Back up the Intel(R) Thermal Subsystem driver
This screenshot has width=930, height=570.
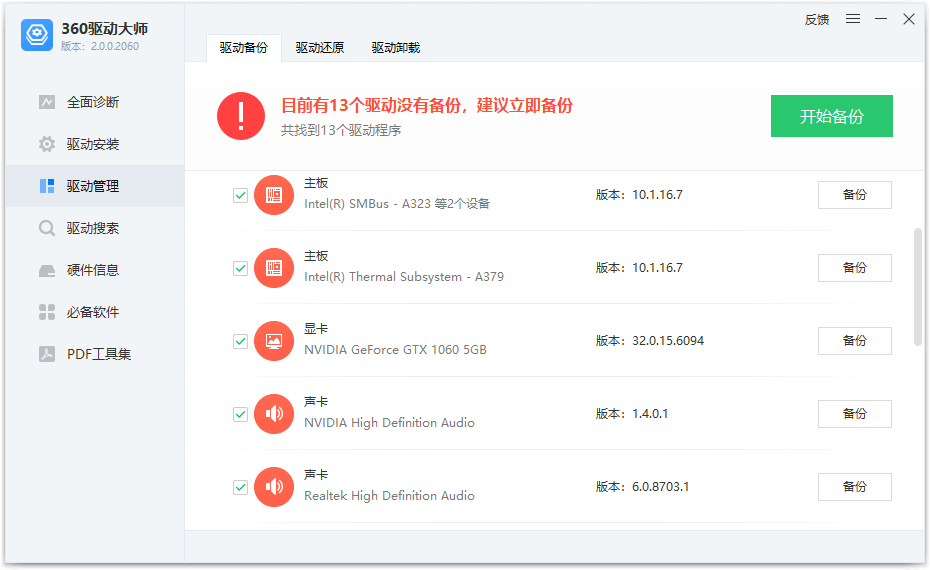pyautogui.click(x=855, y=268)
